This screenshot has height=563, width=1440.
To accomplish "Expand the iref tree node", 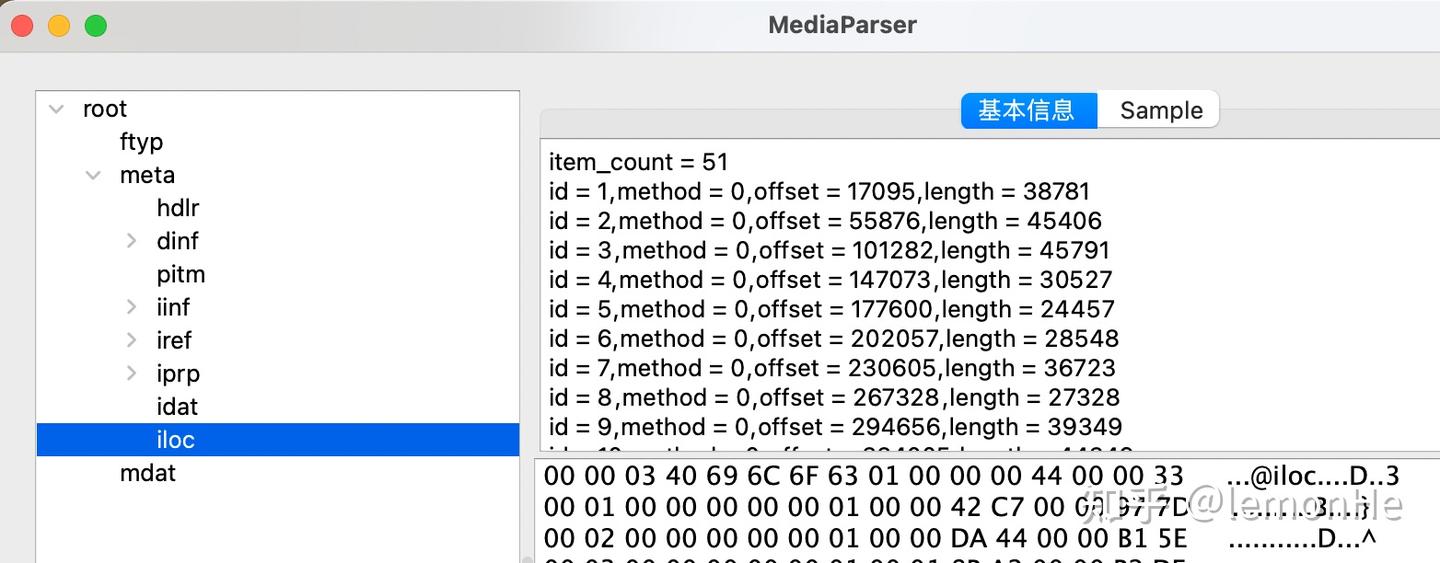I will pyautogui.click(x=131, y=340).
